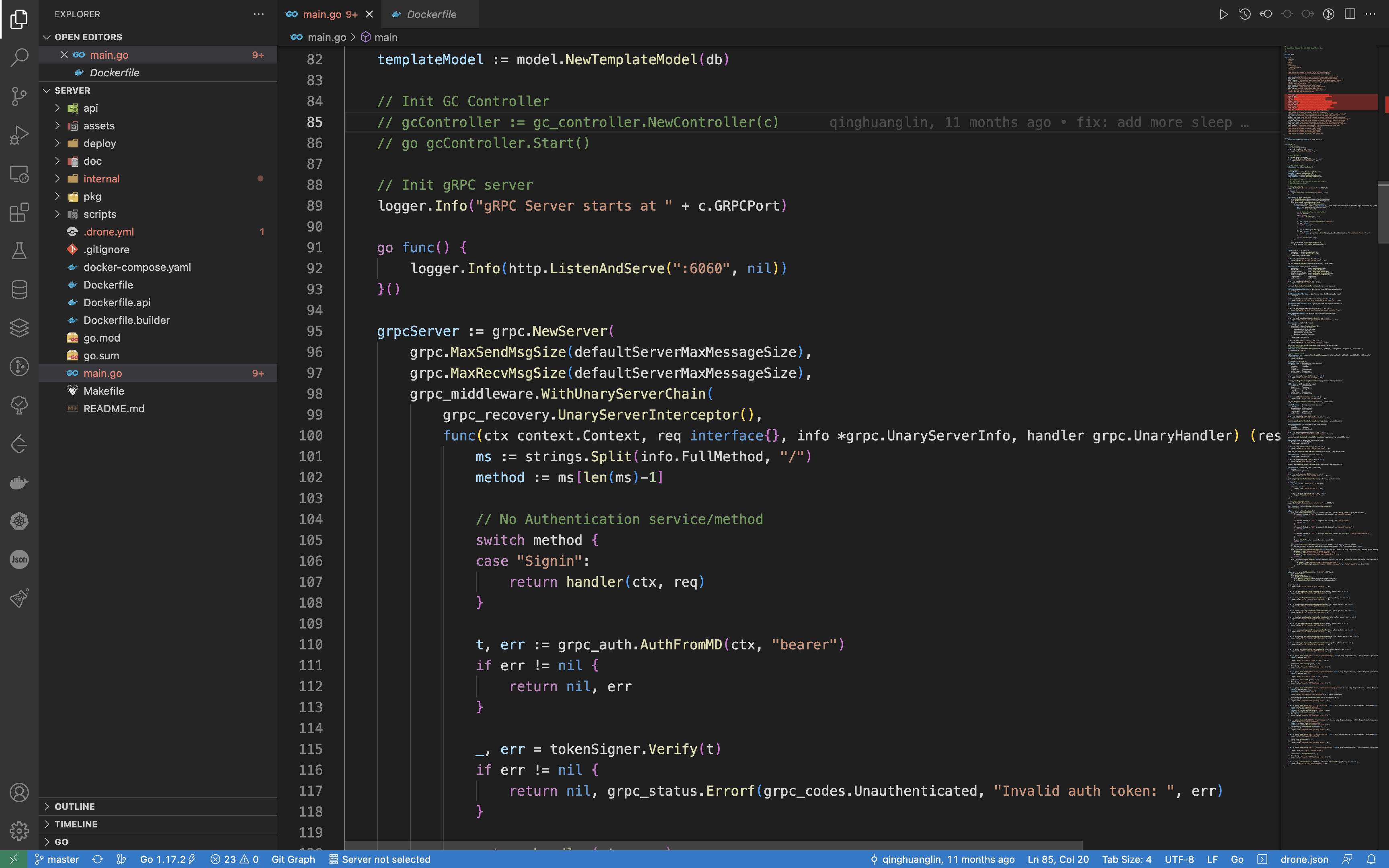Open the Remote Explorer icon

pos(19,173)
